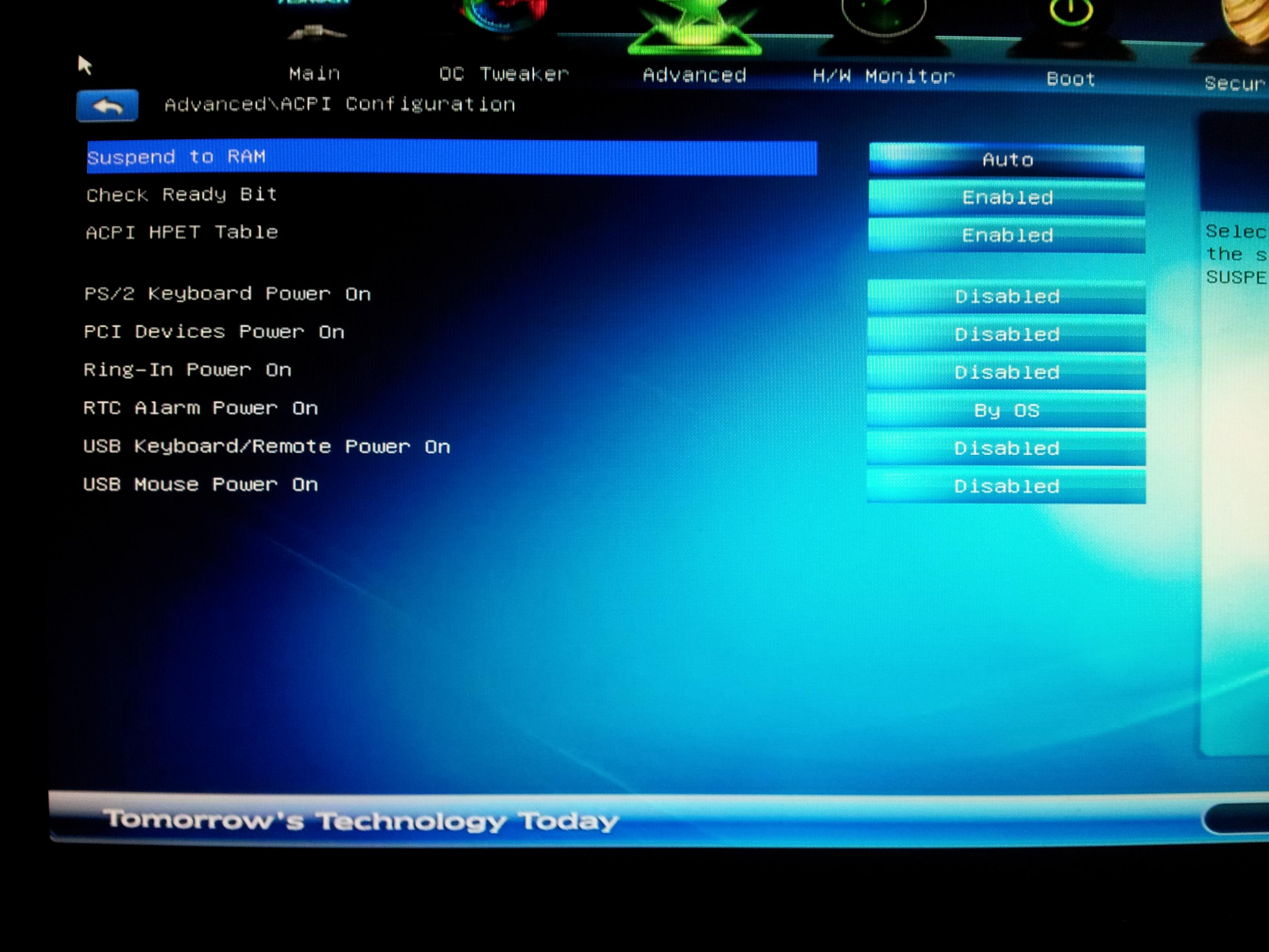Screen dimensions: 1269x952
Task: Select the PCI Devices Power On value
Action: point(1007,334)
